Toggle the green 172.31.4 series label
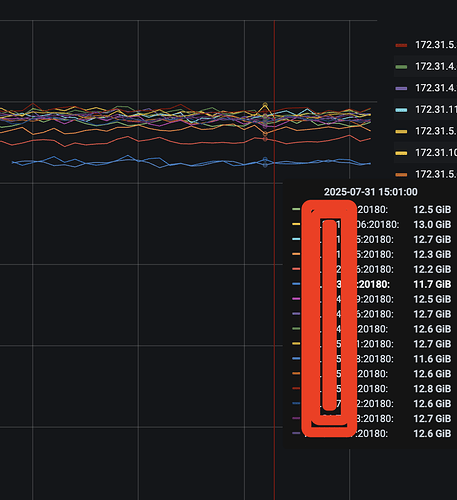 [x=436, y=66]
